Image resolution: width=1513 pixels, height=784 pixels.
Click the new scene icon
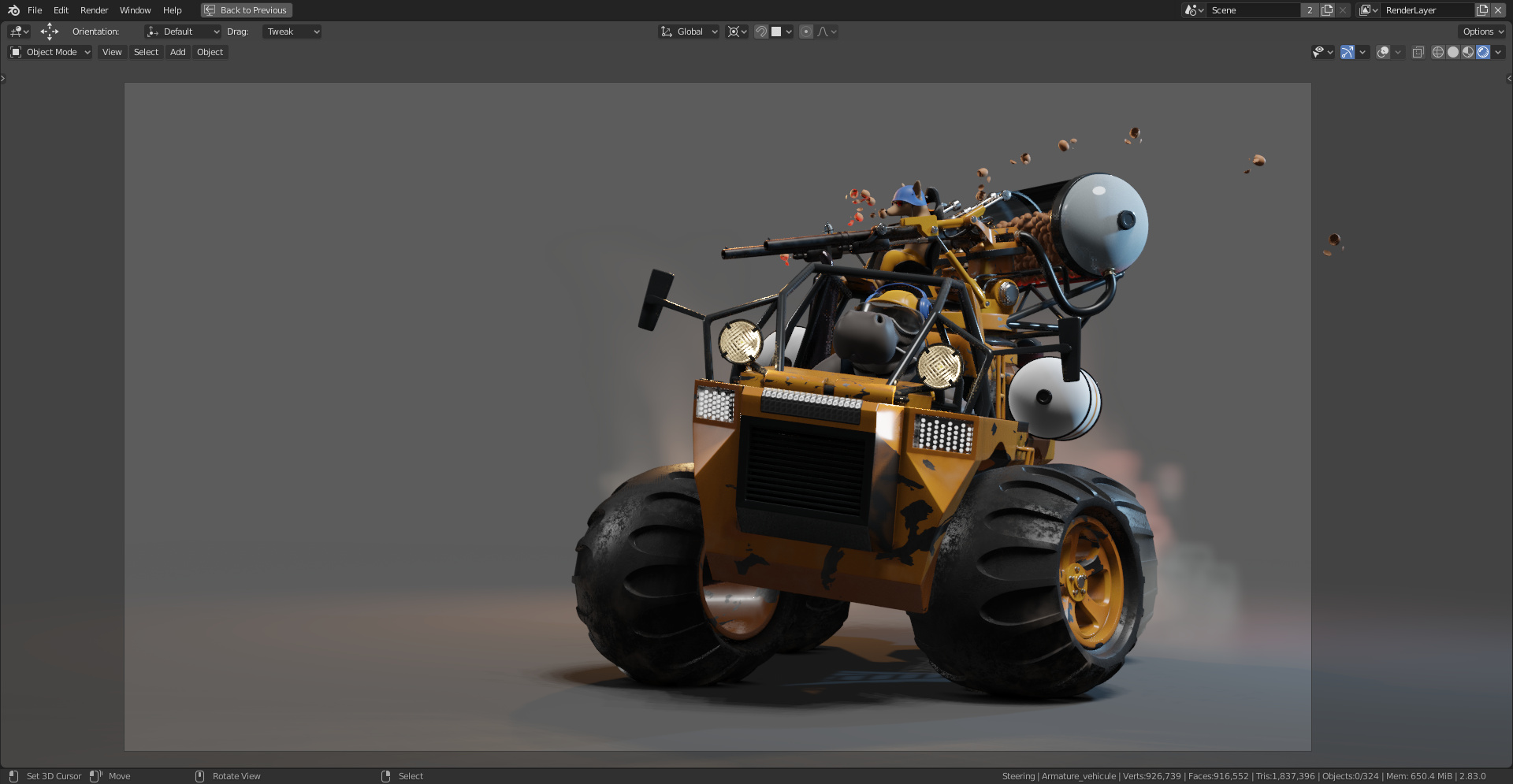pyautogui.click(x=1327, y=10)
